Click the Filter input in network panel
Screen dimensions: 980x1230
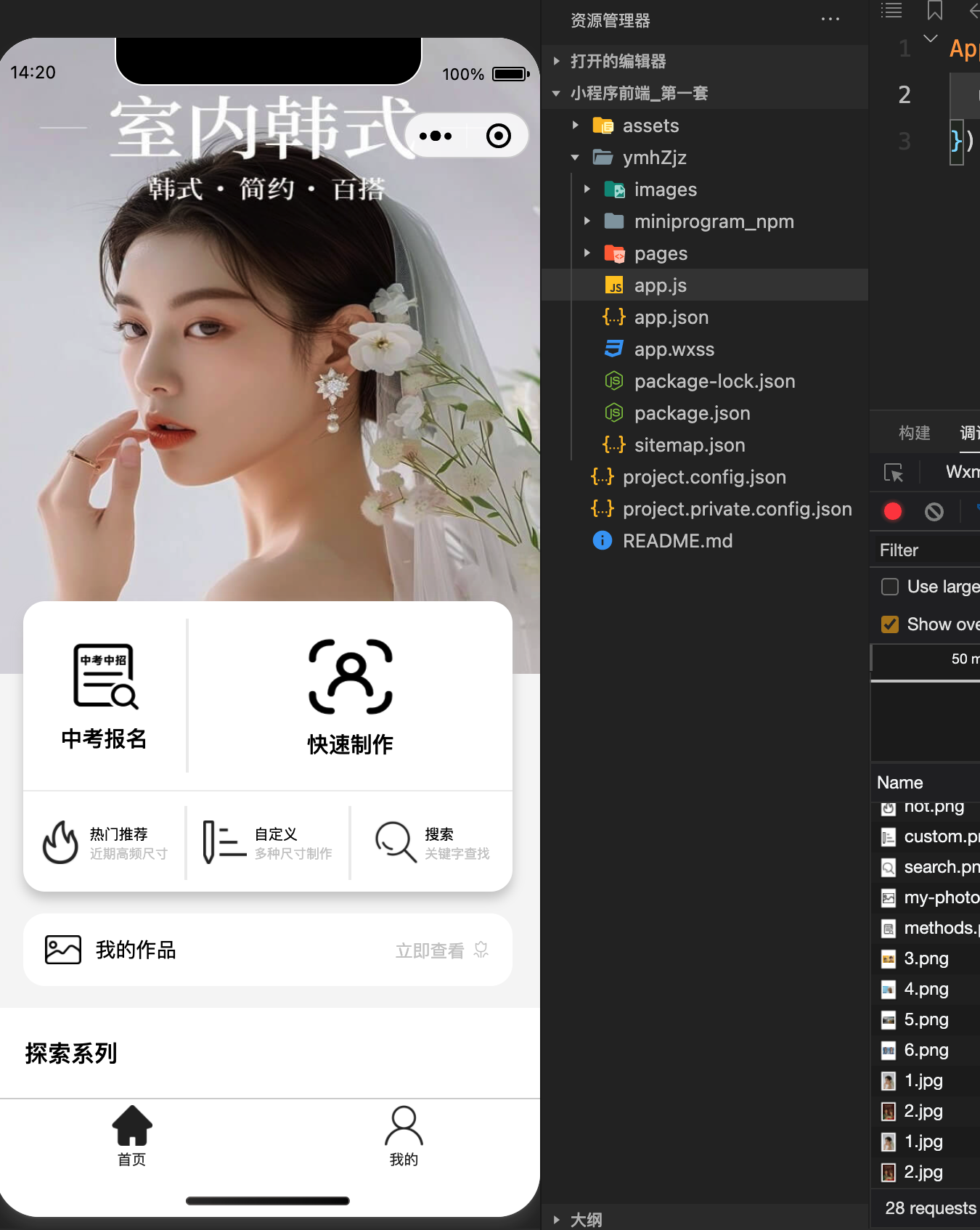pyautogui.click(x=926, y=550)
